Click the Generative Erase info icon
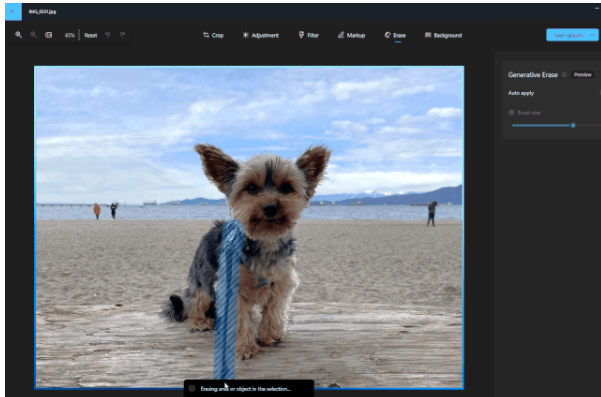The height and width of the screenshot is (397, 601). [564, 75]
